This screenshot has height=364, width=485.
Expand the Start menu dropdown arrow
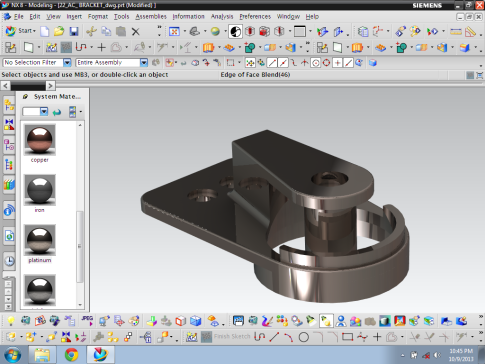[x=34, y=31]
